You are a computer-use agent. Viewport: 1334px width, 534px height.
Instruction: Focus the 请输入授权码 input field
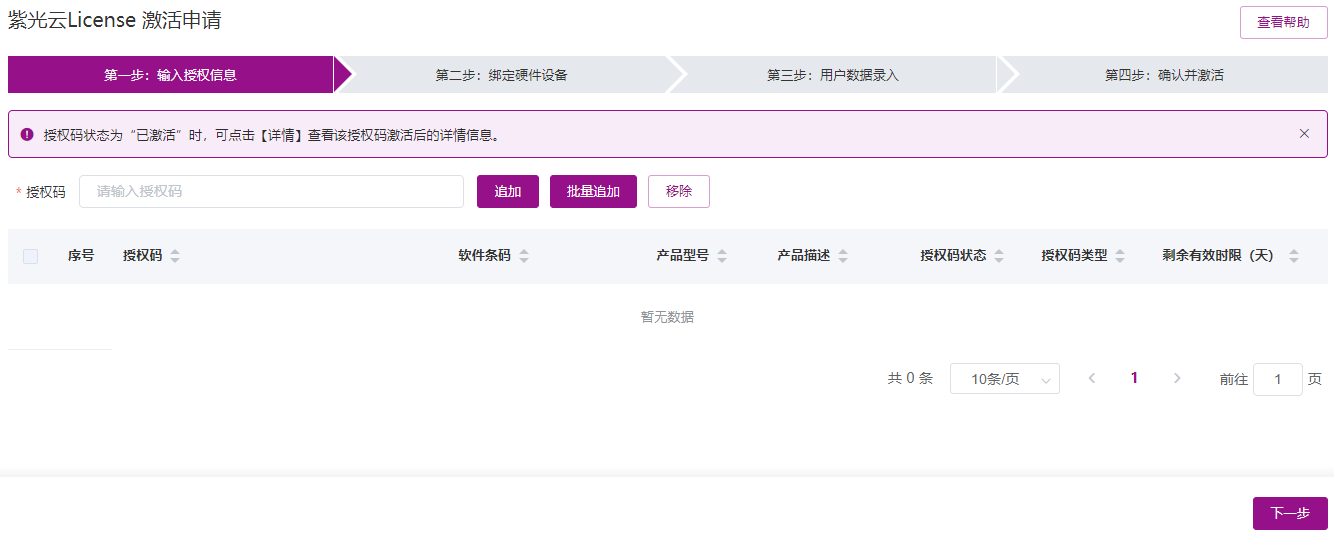(271, 192)
